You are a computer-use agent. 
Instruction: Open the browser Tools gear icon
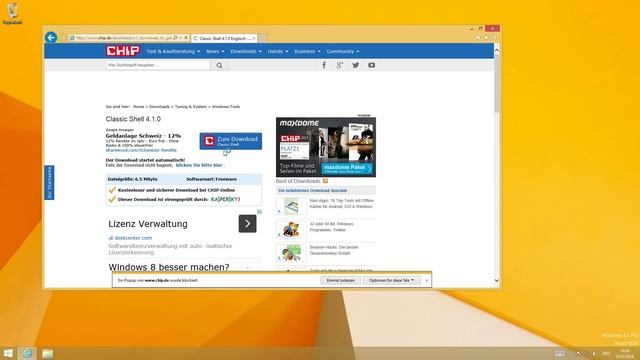pos(493,38)
